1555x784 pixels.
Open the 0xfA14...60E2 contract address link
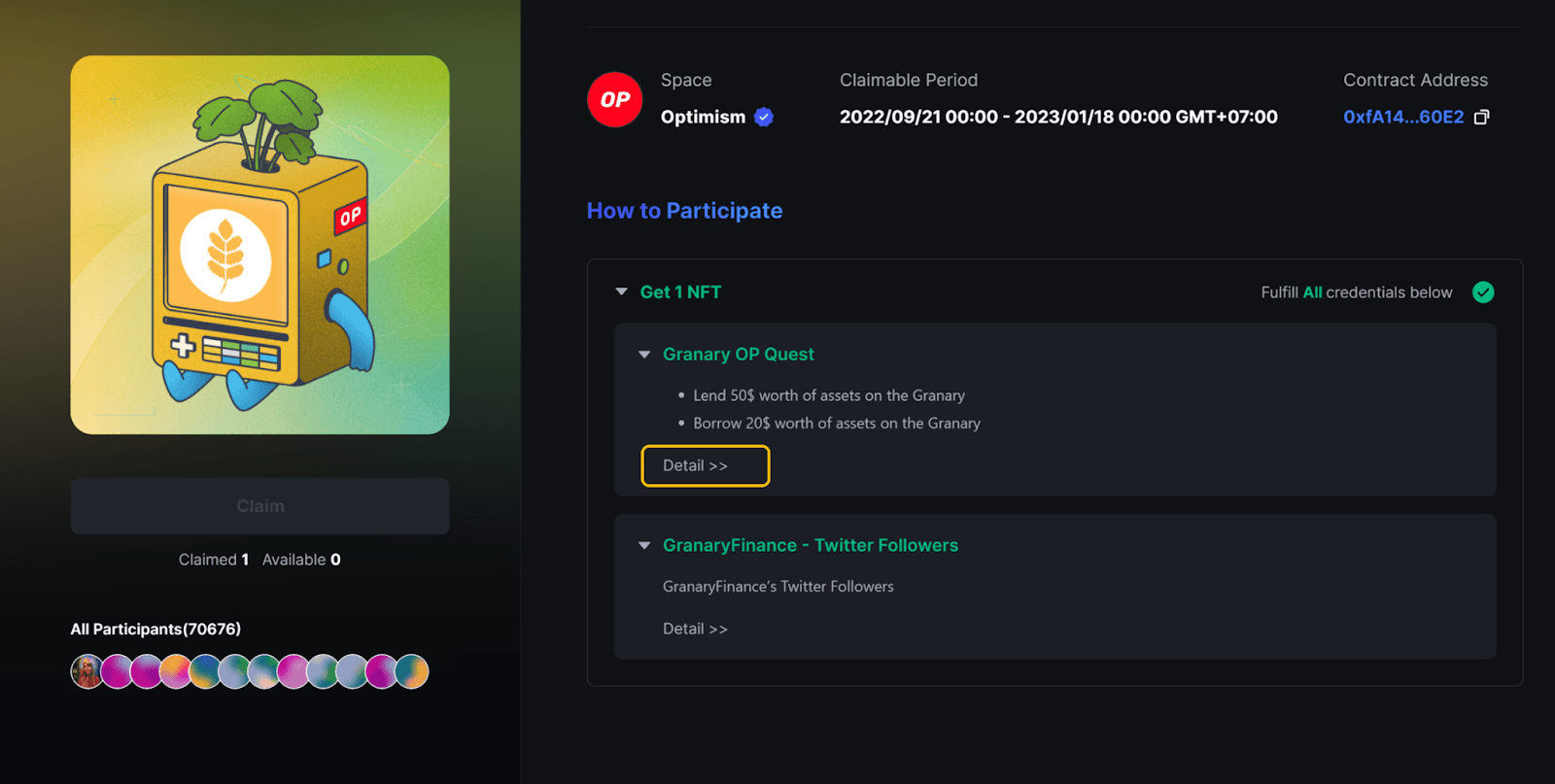(1403, 117)
